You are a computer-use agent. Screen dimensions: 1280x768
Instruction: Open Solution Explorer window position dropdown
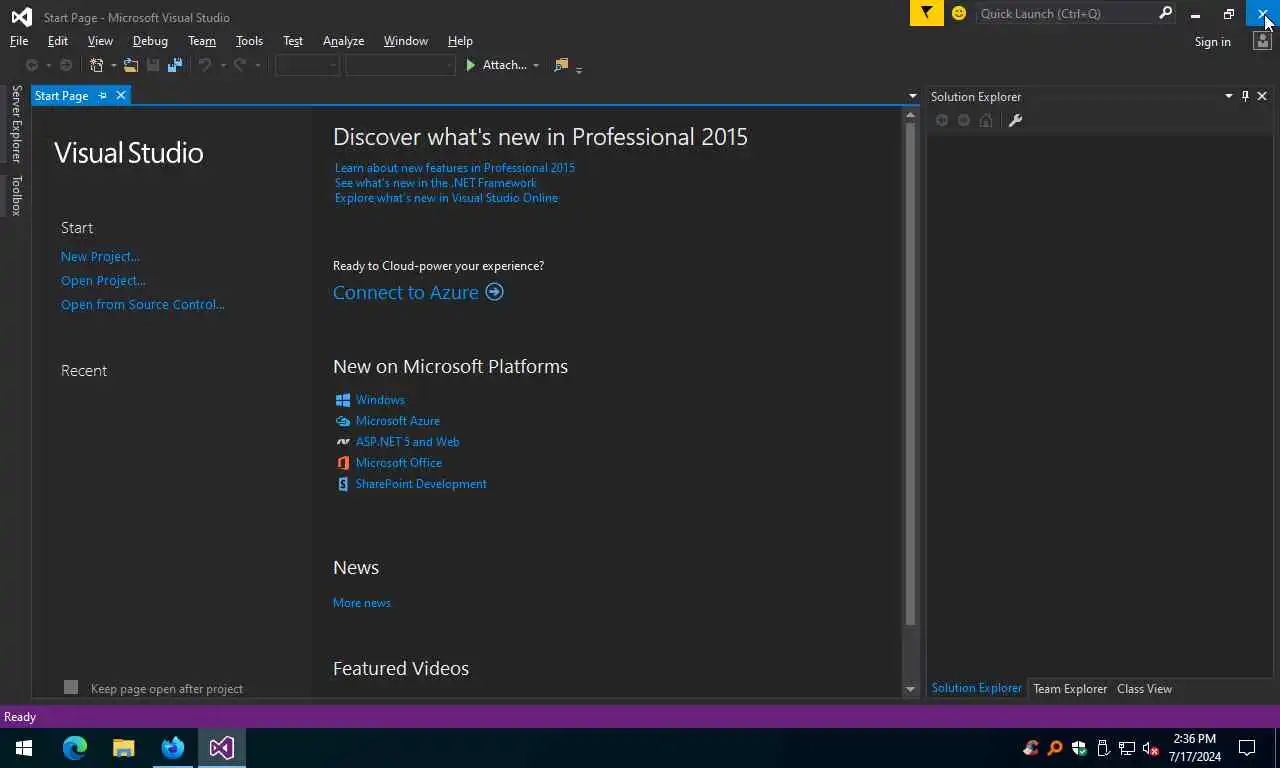point(1229,96)
